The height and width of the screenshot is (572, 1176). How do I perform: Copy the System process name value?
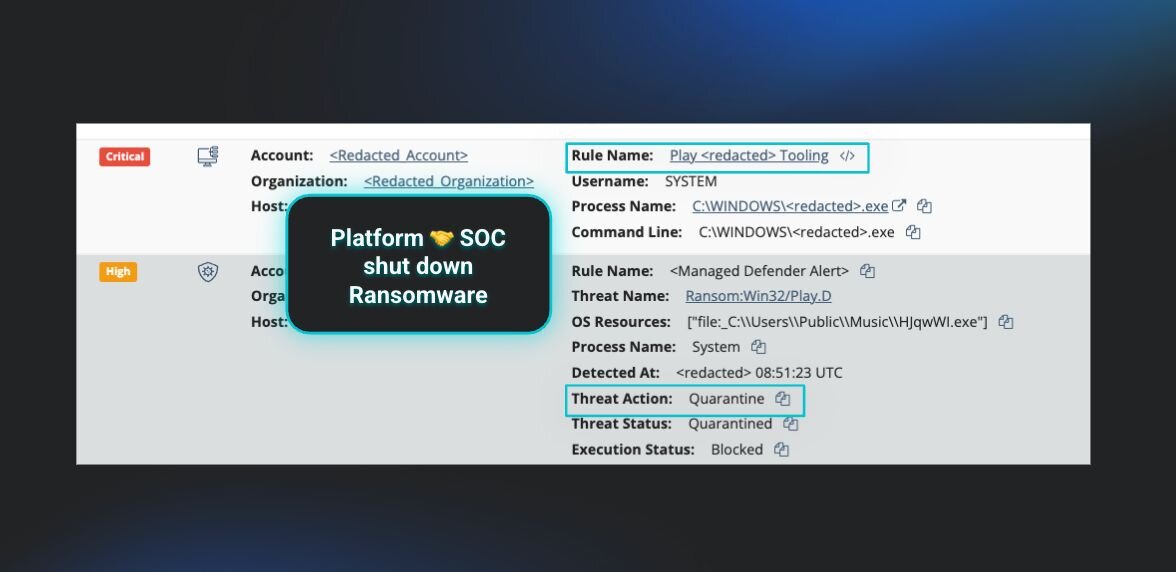[759, 347]
